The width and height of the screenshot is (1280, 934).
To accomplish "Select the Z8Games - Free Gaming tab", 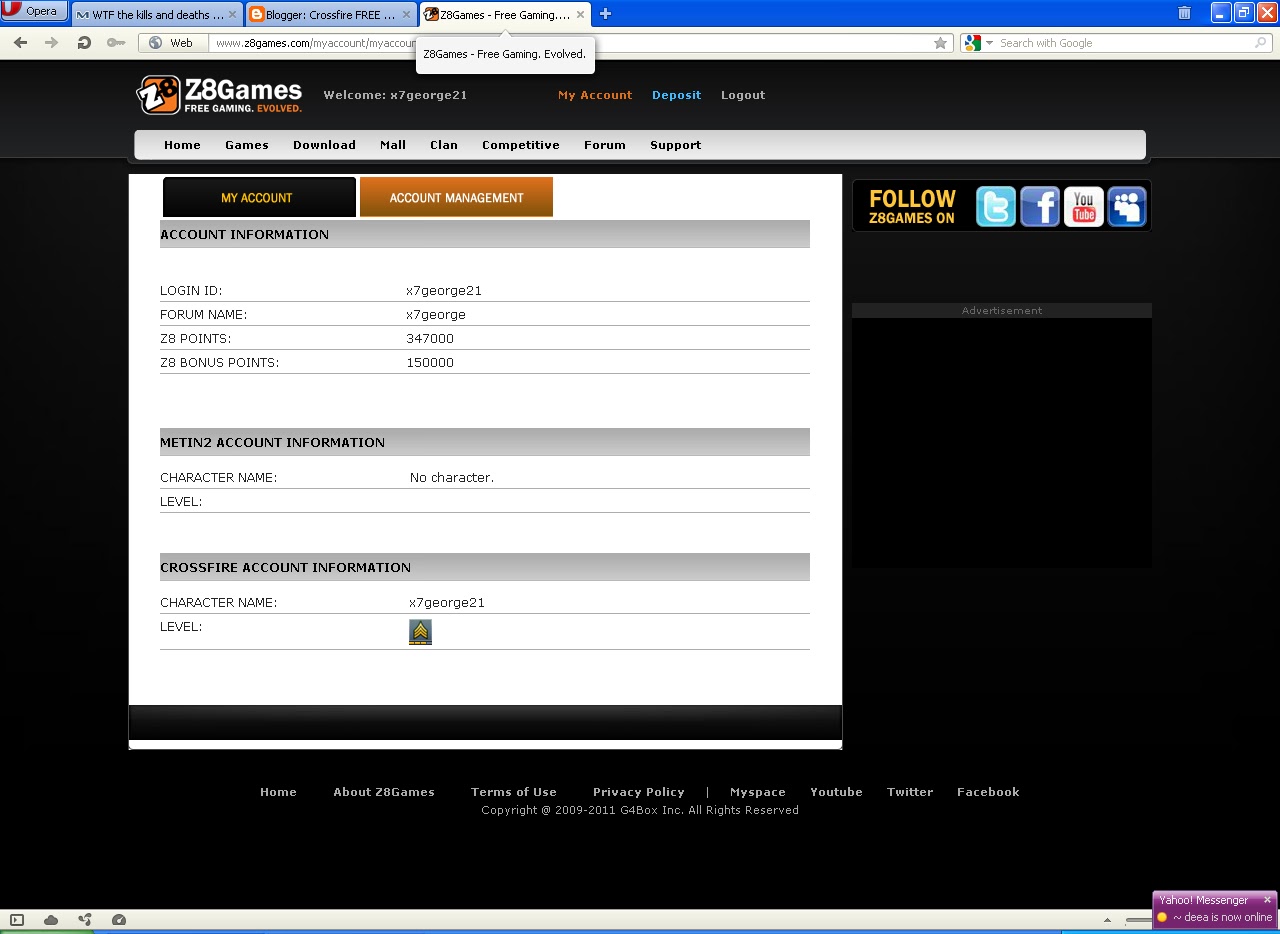I will [505, 15].
